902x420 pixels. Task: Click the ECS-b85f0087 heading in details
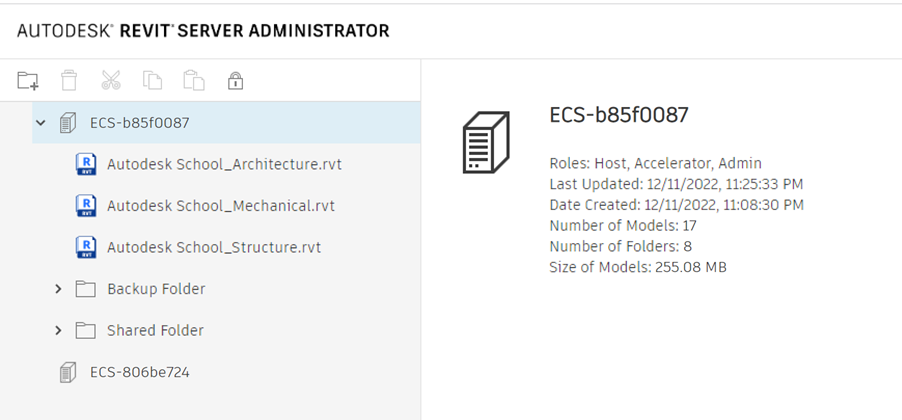(618, 115)
